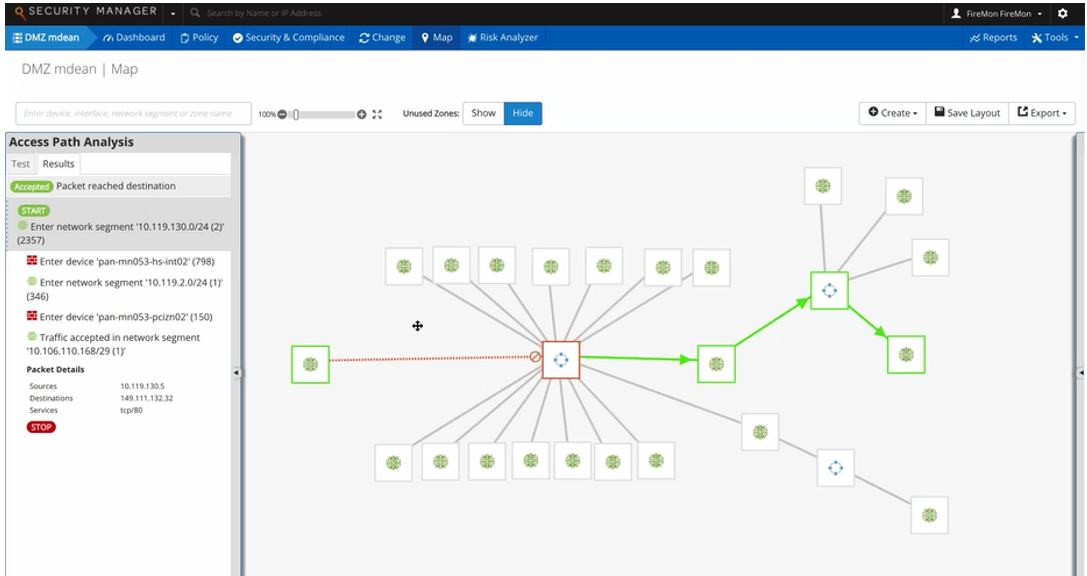This screenshot has width=1087, height=576.
Task: Click zoom in plus icon
Action: pos(362,114)
